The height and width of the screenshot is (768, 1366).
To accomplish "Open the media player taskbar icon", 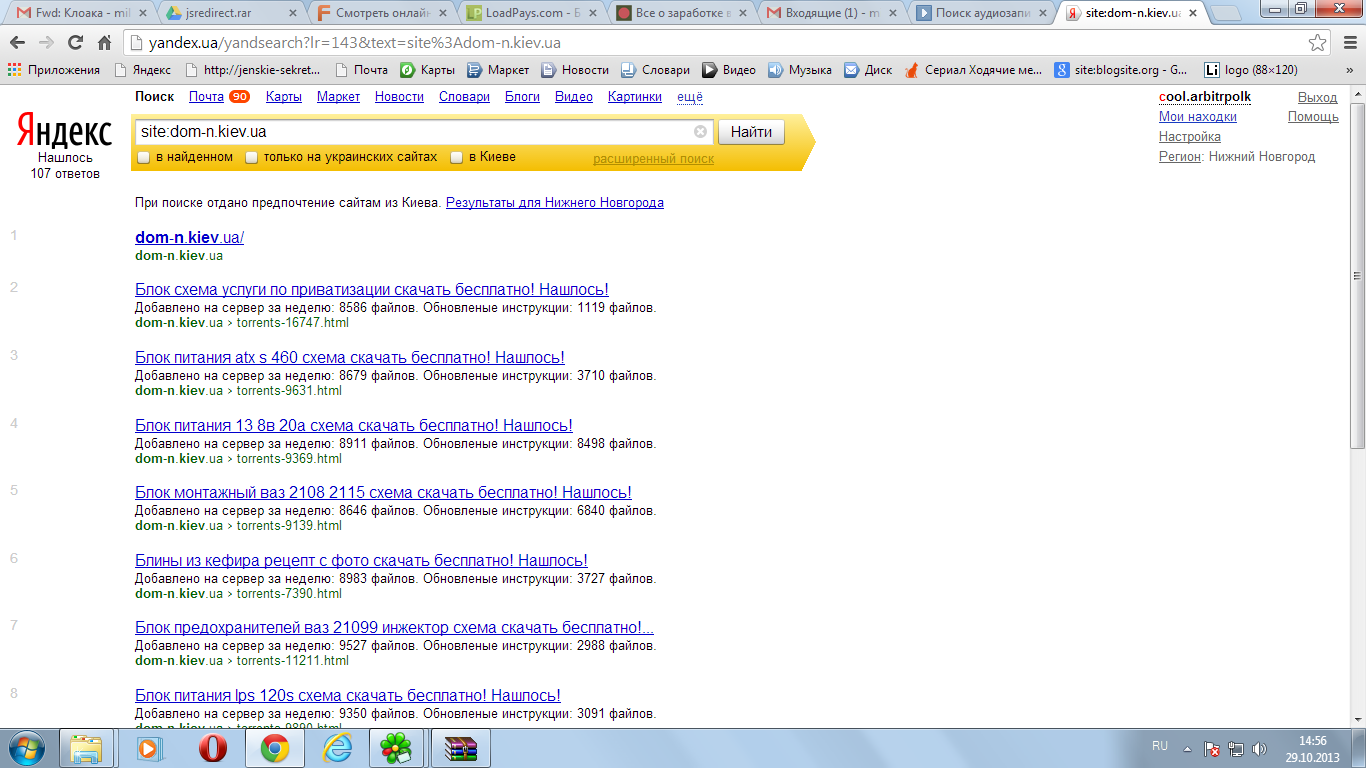I will pos(149,748).
